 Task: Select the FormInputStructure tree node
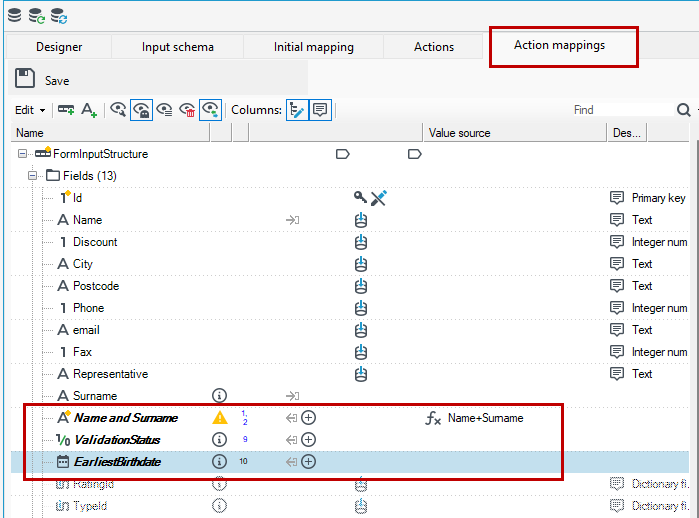click(x=100, y=154)
